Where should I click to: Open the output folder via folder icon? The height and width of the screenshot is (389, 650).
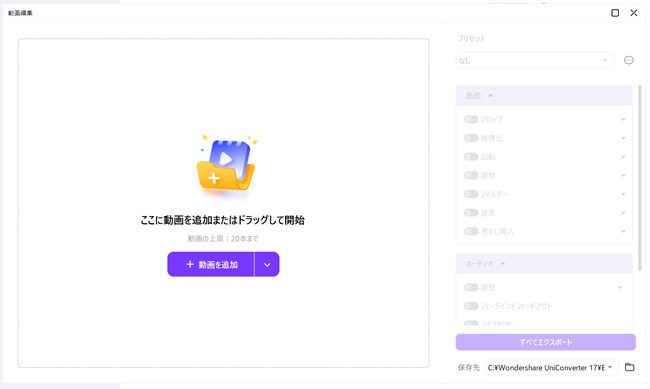coord(629,367)
